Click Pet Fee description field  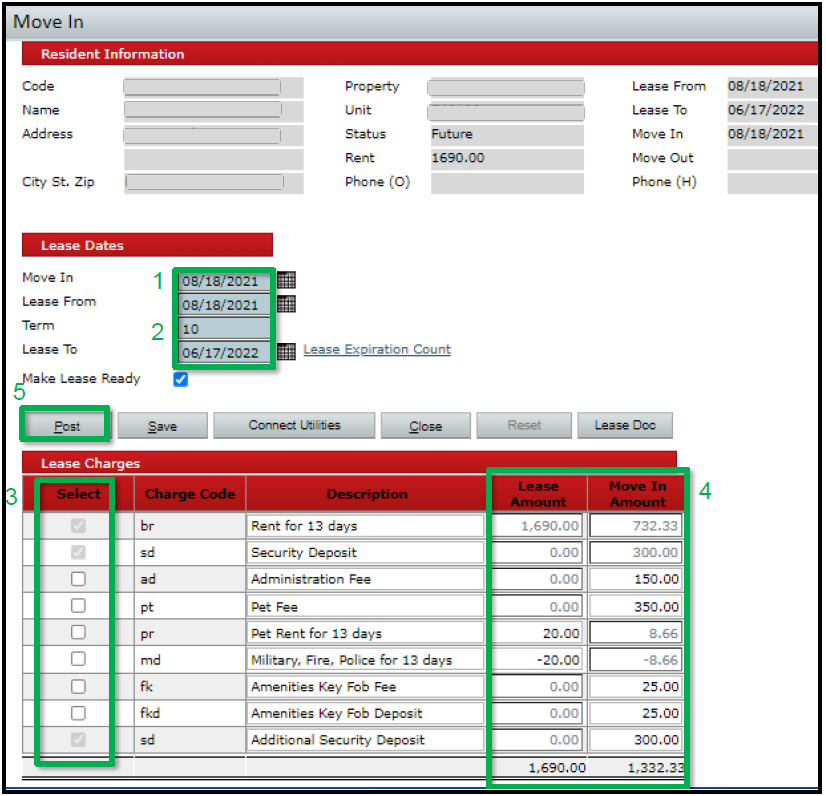[365, 606]
